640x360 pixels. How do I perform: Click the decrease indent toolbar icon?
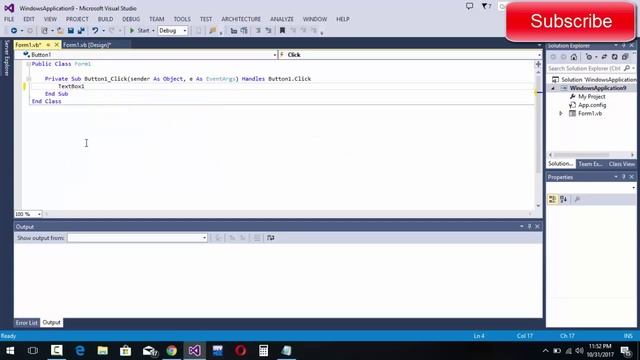click(234, 31)
